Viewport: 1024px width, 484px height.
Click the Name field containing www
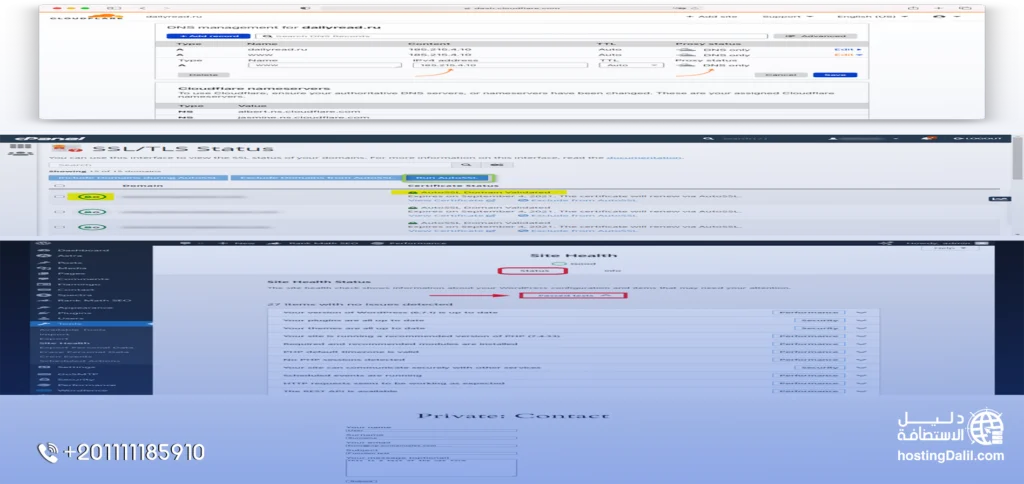325,65
